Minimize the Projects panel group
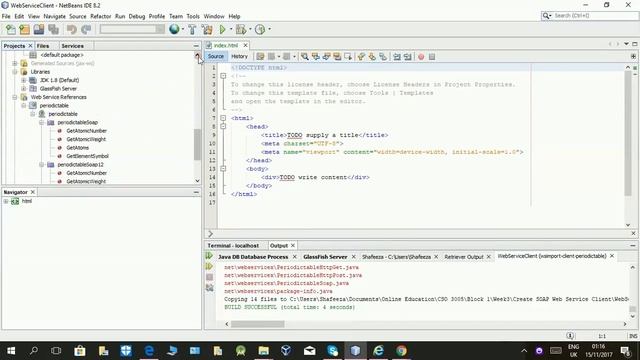640x360 pixels. click(x=196, y=46)
